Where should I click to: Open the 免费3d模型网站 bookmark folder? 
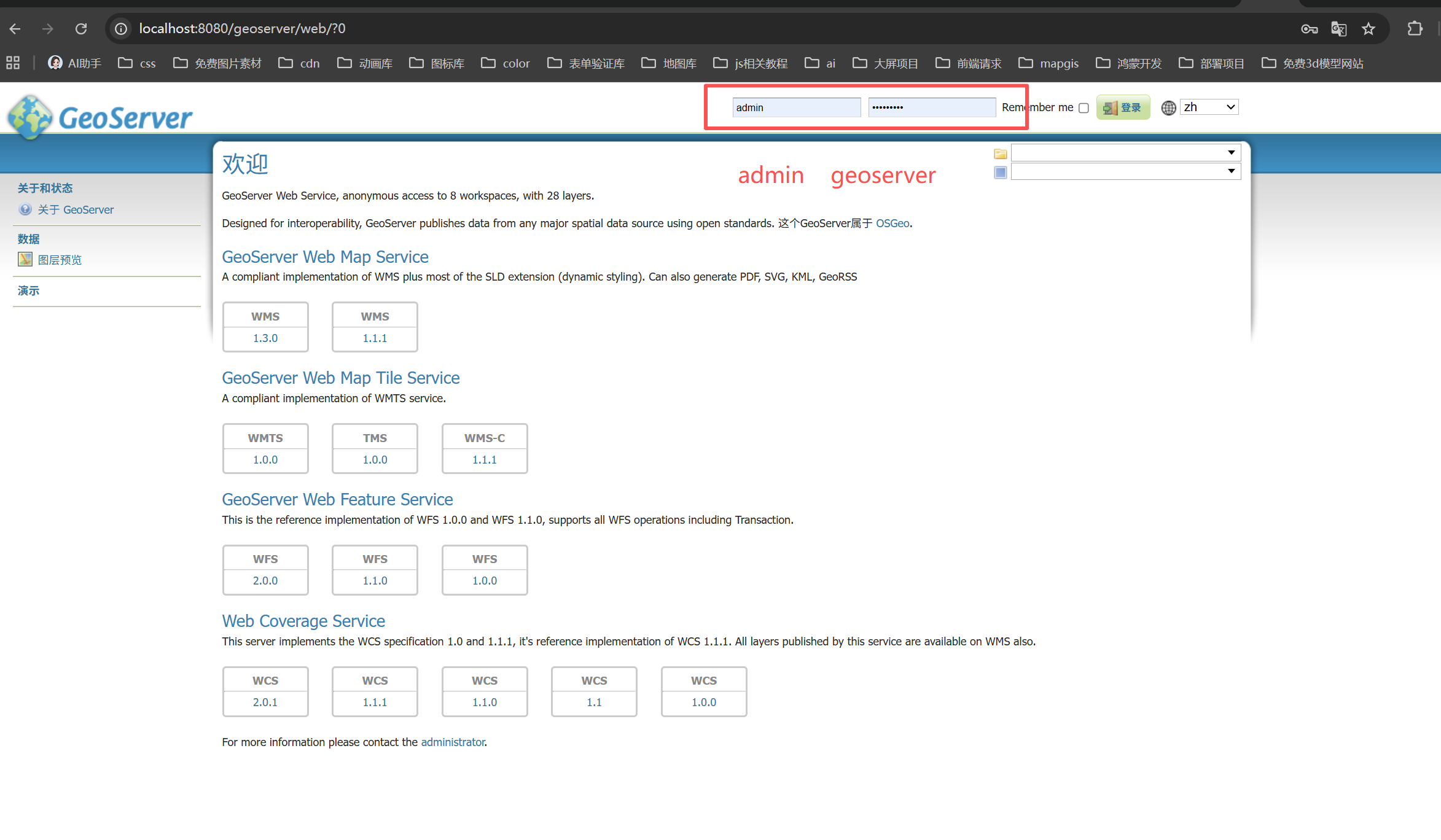coord(1313,63)
